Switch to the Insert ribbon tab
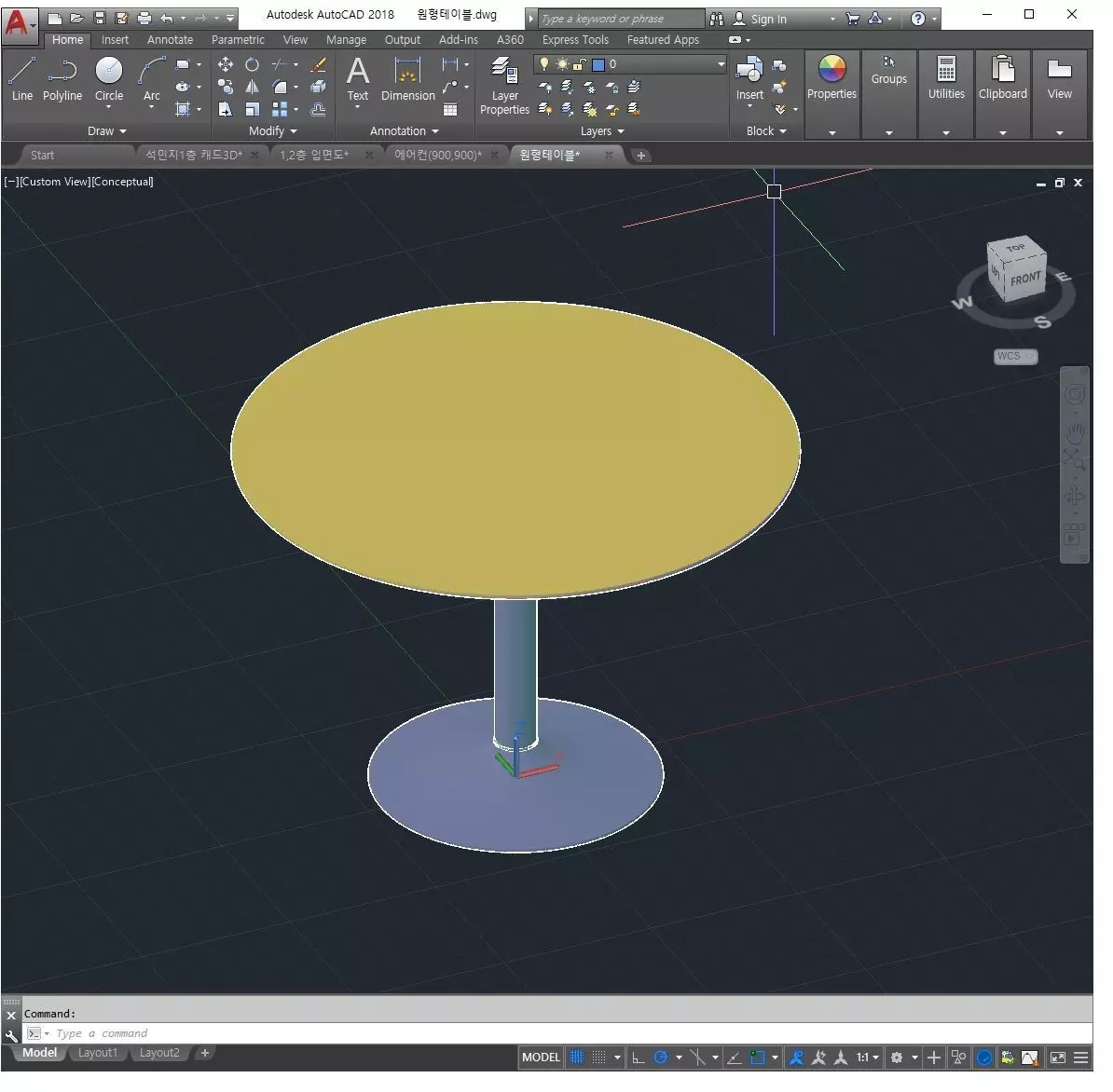Viewport: 1113px width, 1092px height. tap(115, 40)
